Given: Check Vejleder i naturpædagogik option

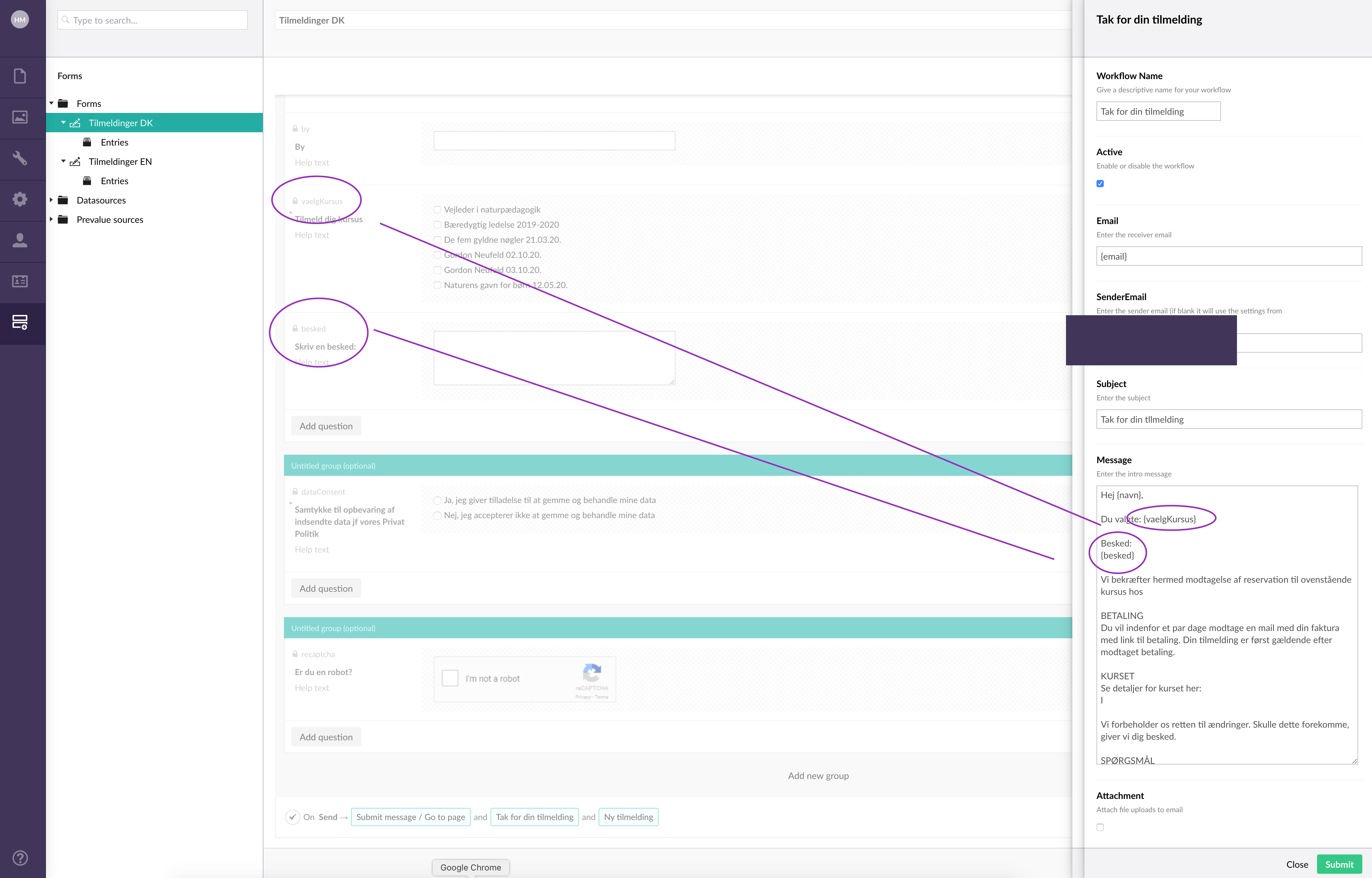Looking at the screenshot, I should point(437,210).
